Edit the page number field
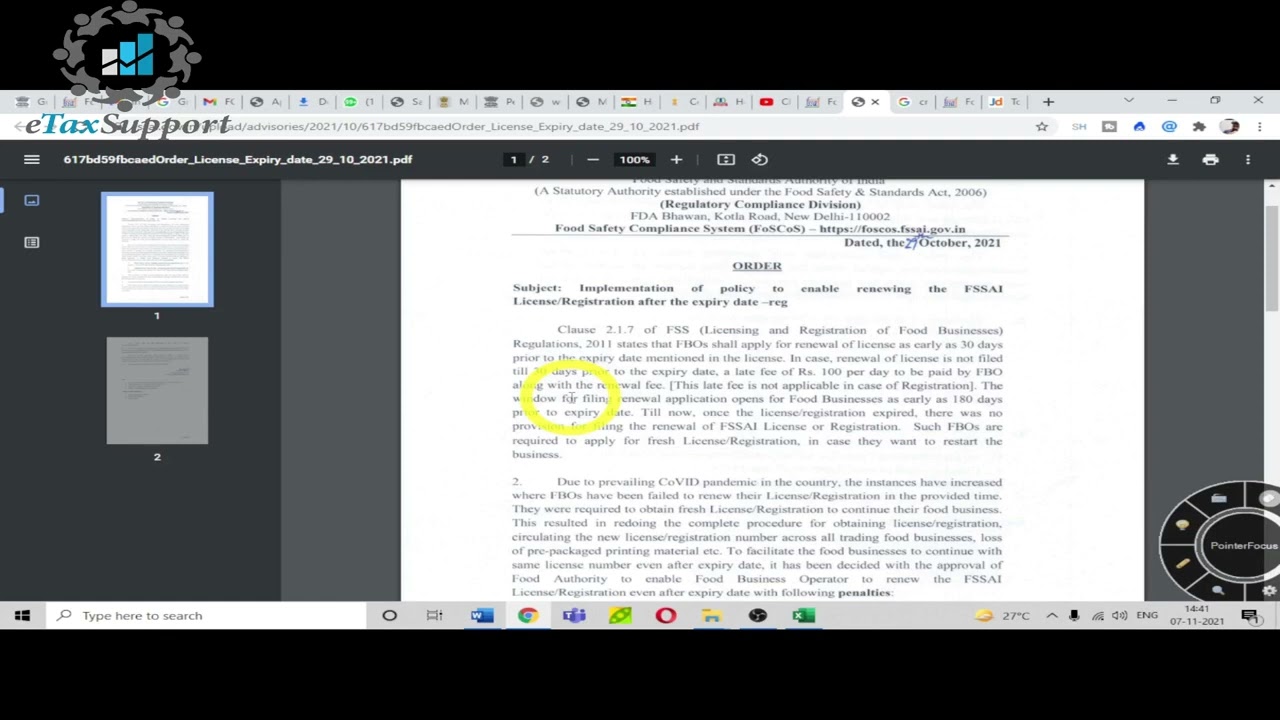The image size is (1280, 720). (514, 159)
